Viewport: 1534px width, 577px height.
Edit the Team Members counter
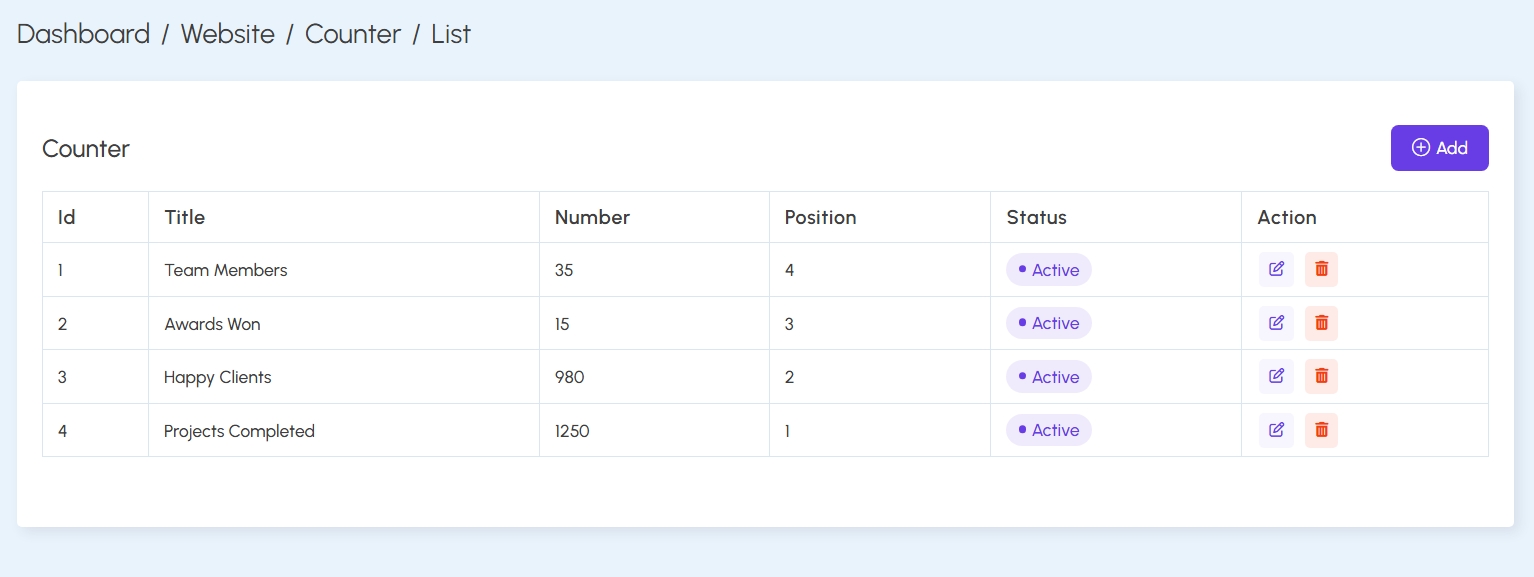pos(1276,269)
